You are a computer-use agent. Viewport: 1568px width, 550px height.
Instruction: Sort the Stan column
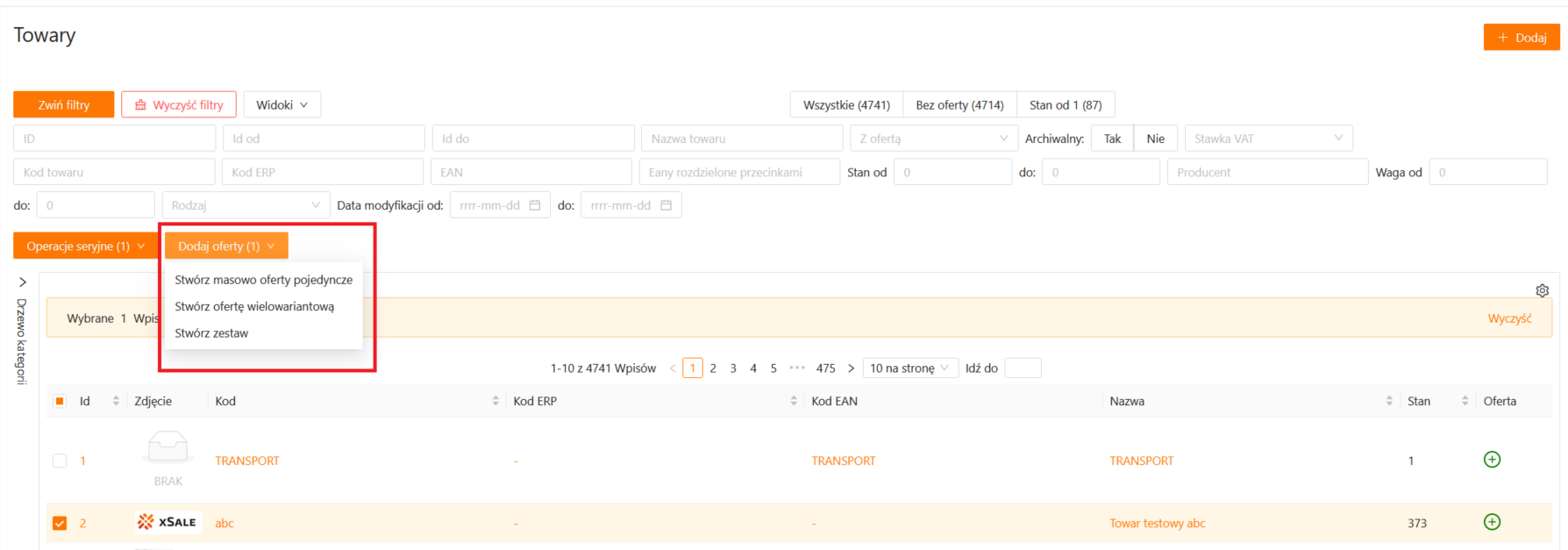coord(1465,401)
